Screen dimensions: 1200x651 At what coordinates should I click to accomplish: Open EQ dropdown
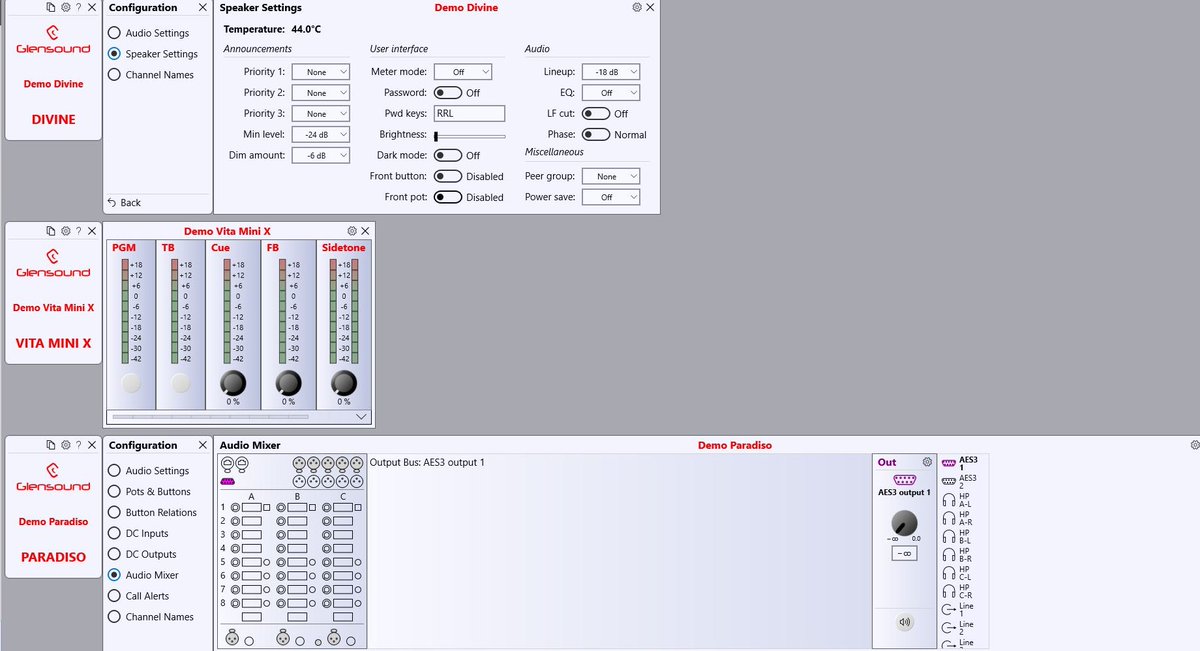(611, 93)
